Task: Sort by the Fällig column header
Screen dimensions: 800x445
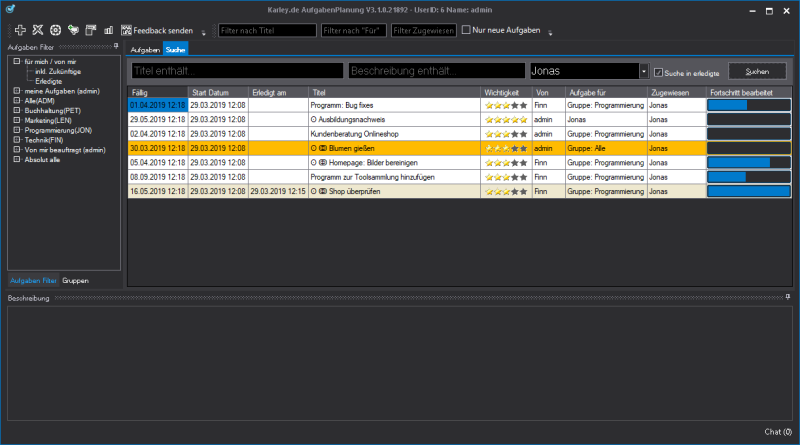Action: tap(158, 92)
